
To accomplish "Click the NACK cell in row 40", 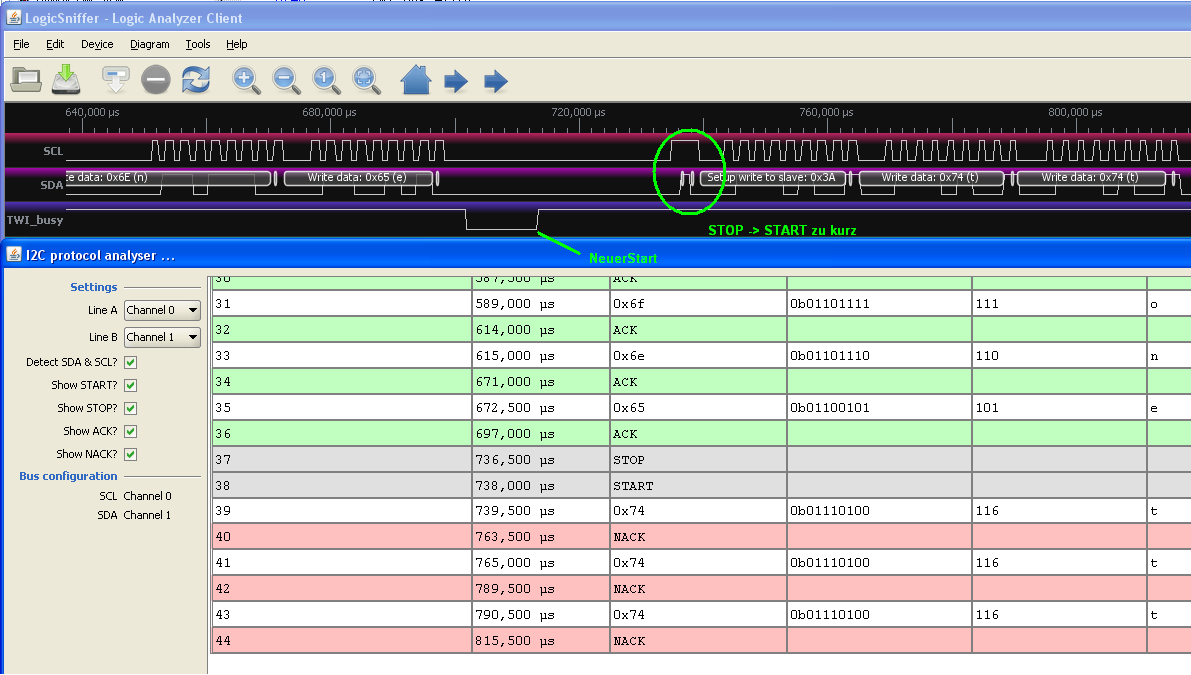I will tap(697, 537).
